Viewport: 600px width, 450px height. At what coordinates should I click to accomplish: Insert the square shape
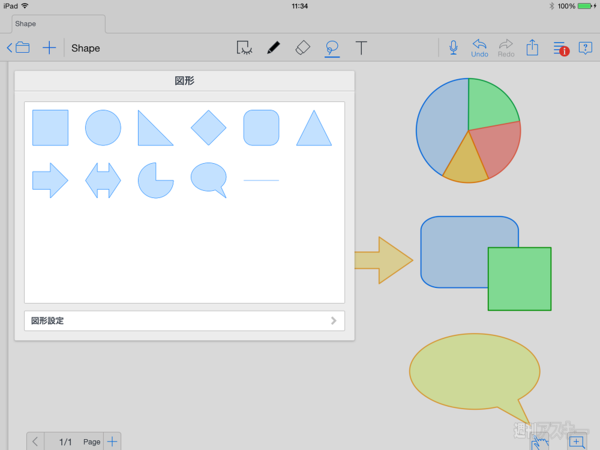pyautogui.click(x=50, y=128)
